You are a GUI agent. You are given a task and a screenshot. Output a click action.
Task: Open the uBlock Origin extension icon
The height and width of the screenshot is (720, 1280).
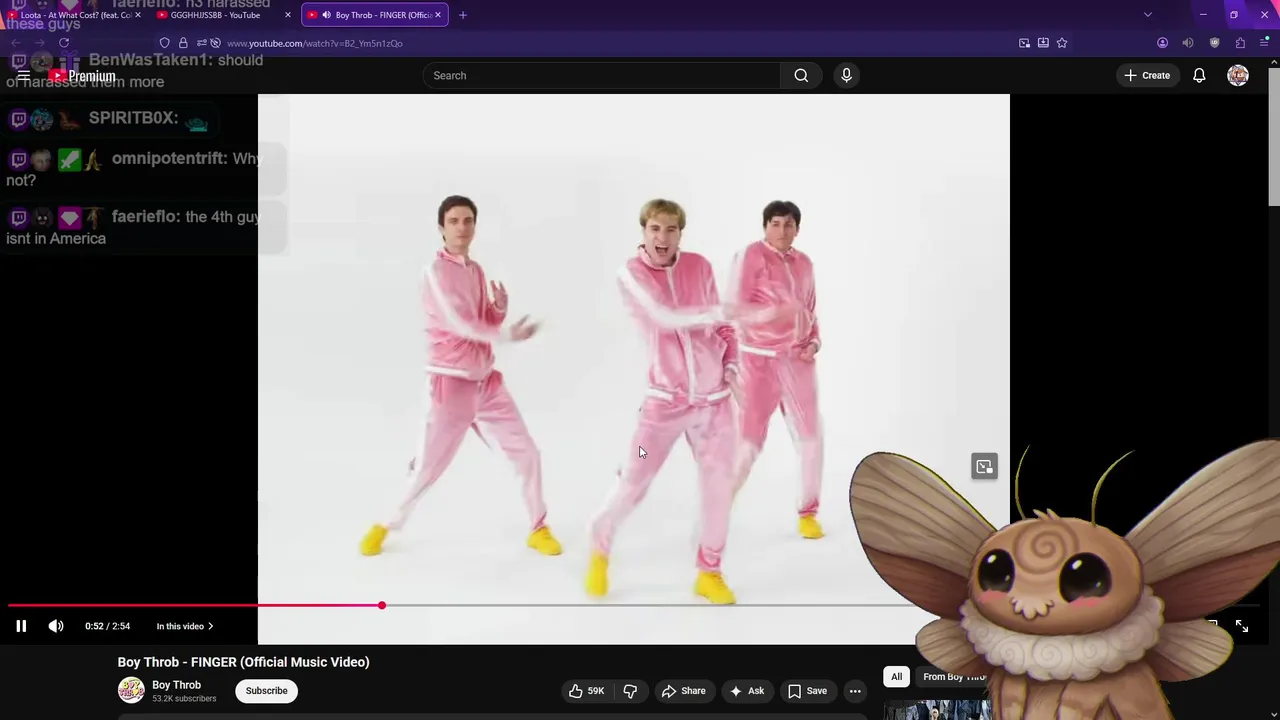(x=1214, y=43)
